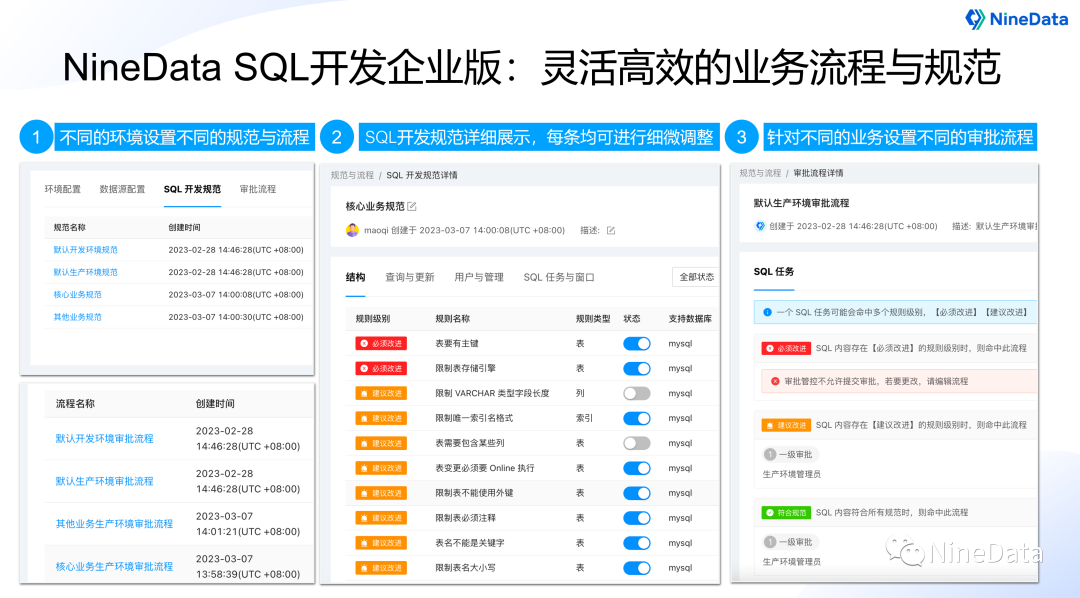Click red error icon before 审批管控不允许提交审批

click(x=775, y=381)
